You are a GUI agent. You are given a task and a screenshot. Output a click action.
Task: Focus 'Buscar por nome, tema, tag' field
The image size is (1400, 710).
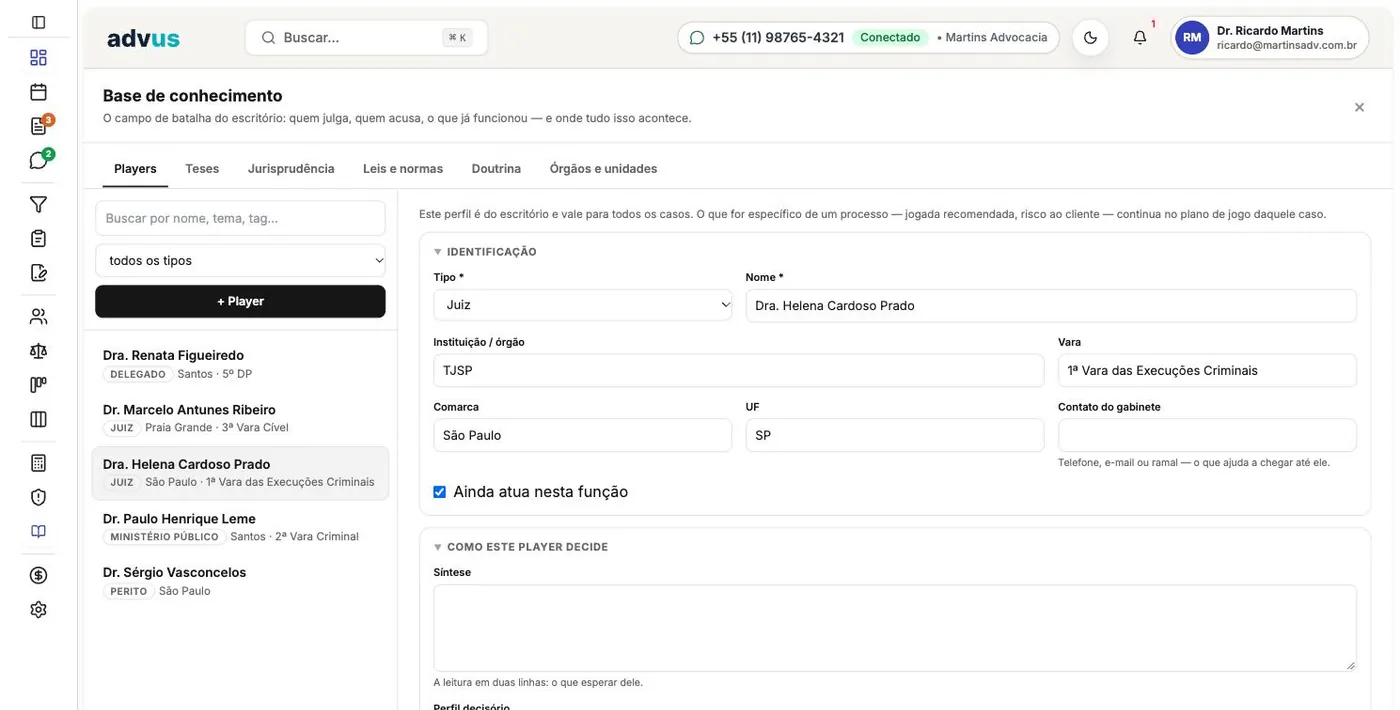pos(240,218)
